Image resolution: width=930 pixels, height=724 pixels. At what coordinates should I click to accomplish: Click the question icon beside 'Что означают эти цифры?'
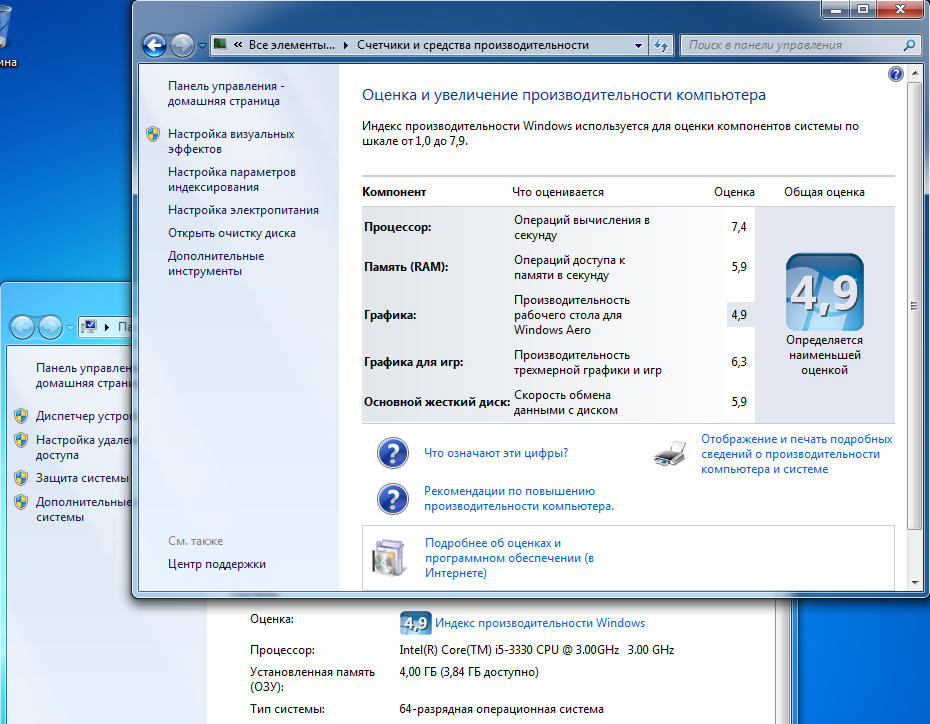393,453
